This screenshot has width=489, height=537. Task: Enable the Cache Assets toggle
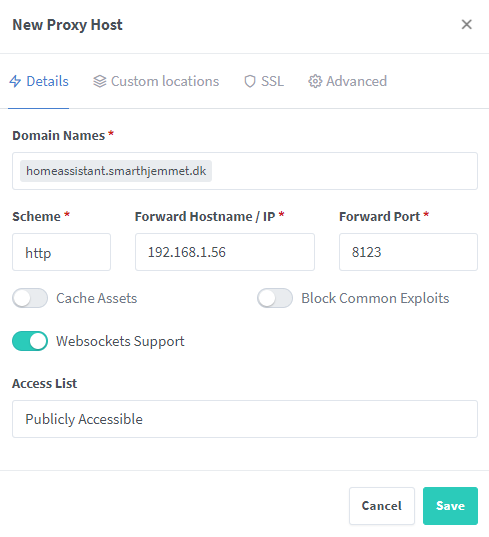coord(30,298)
